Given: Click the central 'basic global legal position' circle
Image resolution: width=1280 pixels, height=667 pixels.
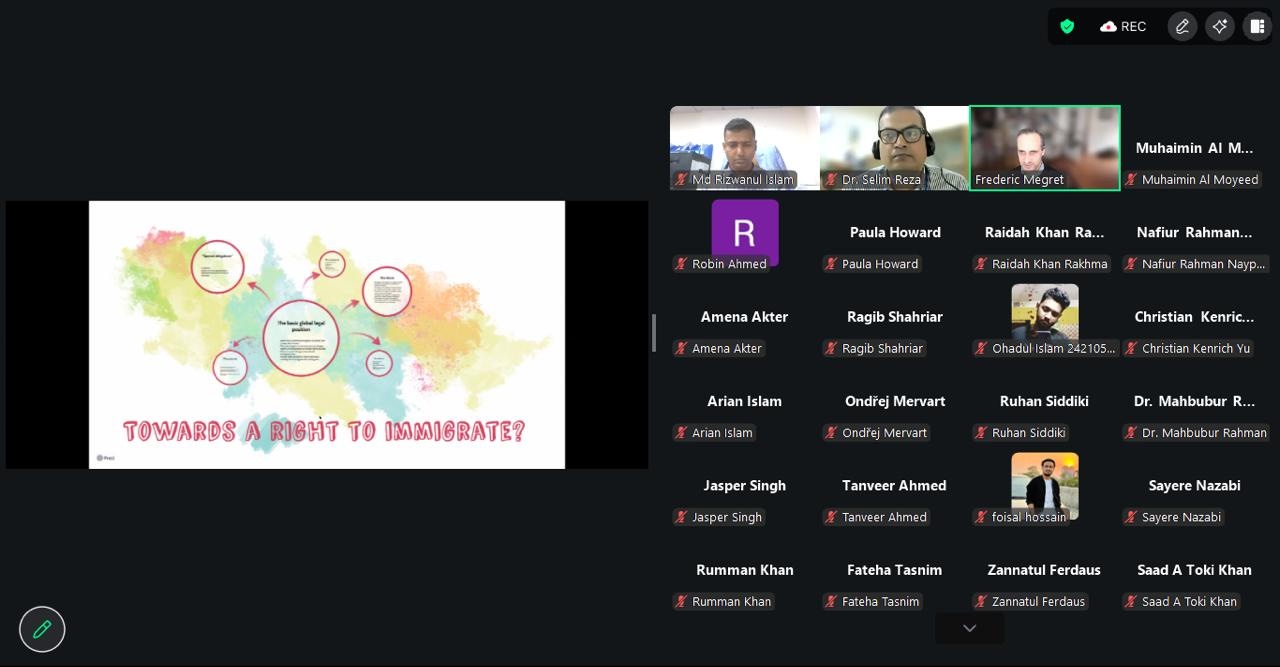Looking at the screenshot, I should pos(301,337).
